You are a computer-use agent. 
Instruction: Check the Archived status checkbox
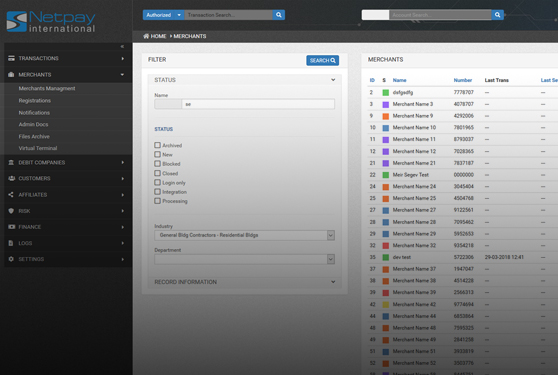pos(157,145)
